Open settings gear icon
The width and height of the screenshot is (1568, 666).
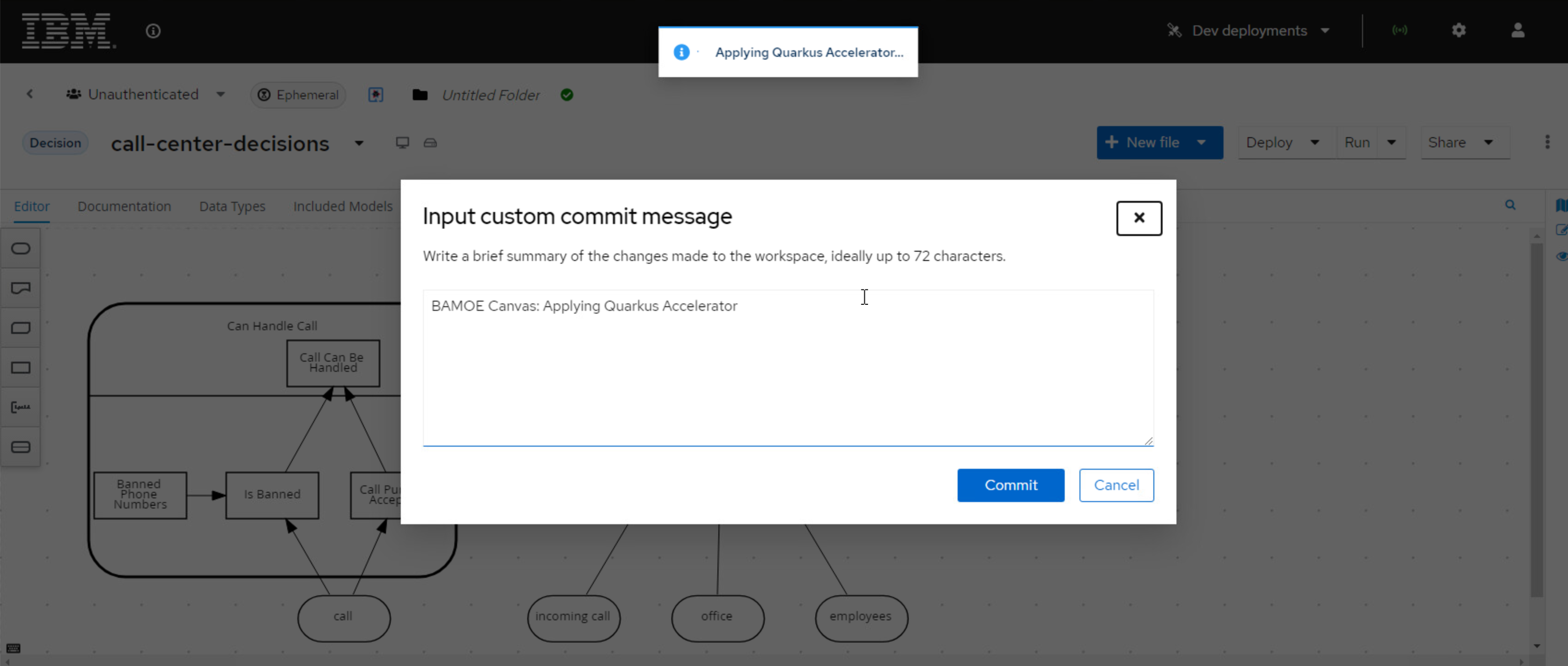1459,30
